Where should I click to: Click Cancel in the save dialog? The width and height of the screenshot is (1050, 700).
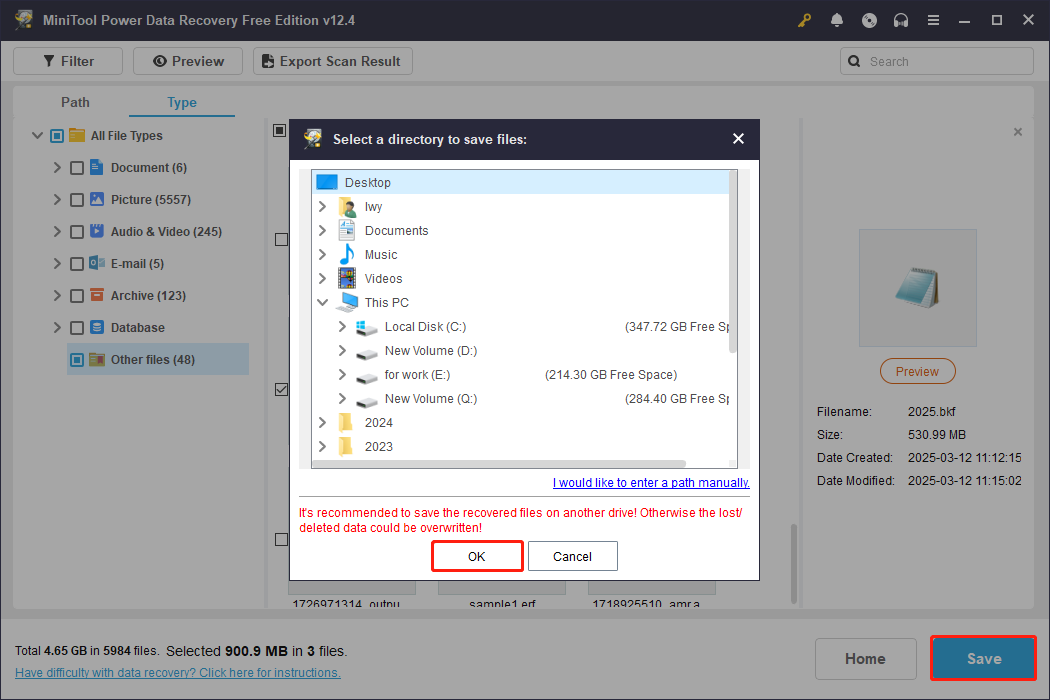tap(573, 556)
